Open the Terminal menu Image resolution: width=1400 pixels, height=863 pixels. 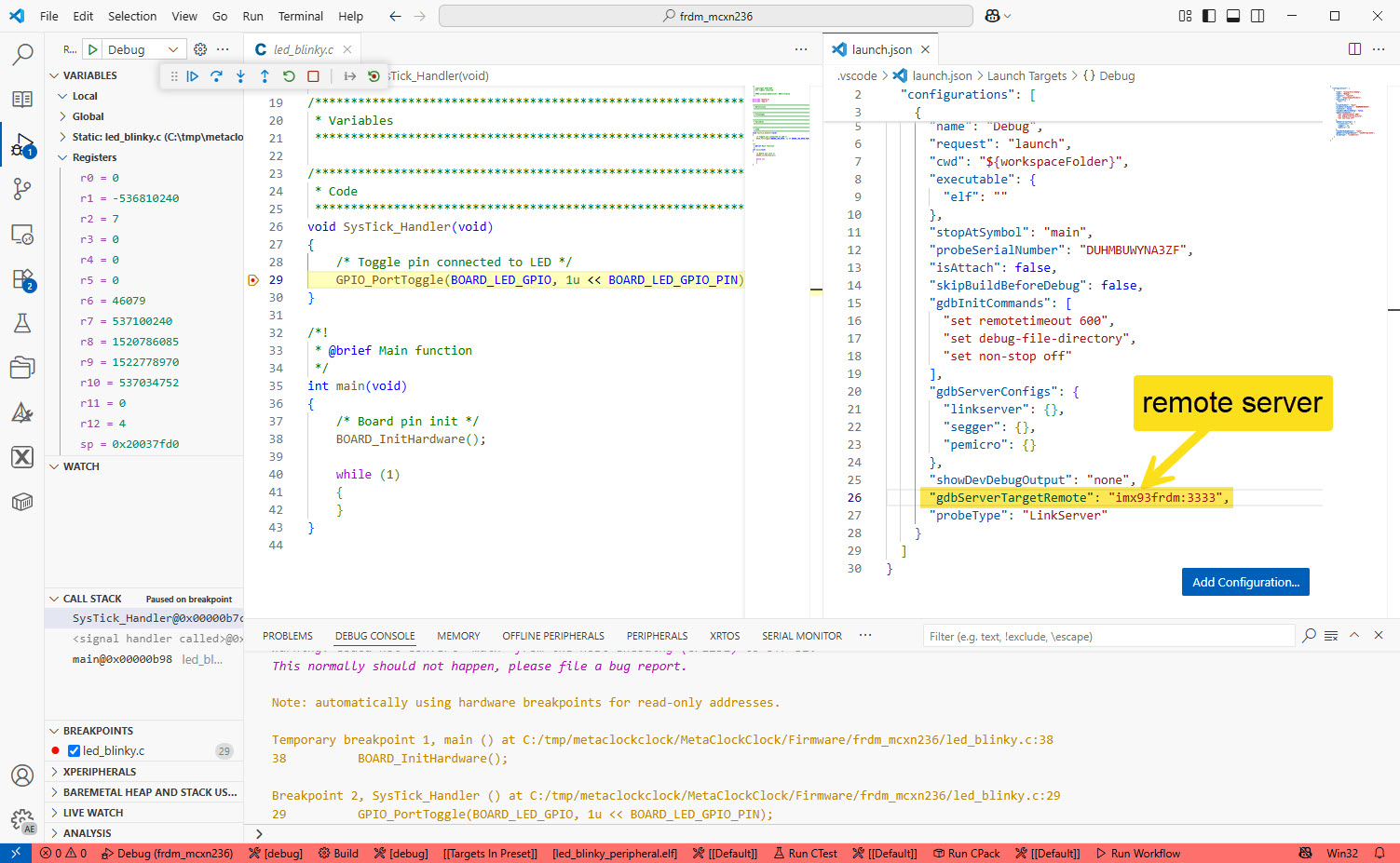tap(300, 15)
